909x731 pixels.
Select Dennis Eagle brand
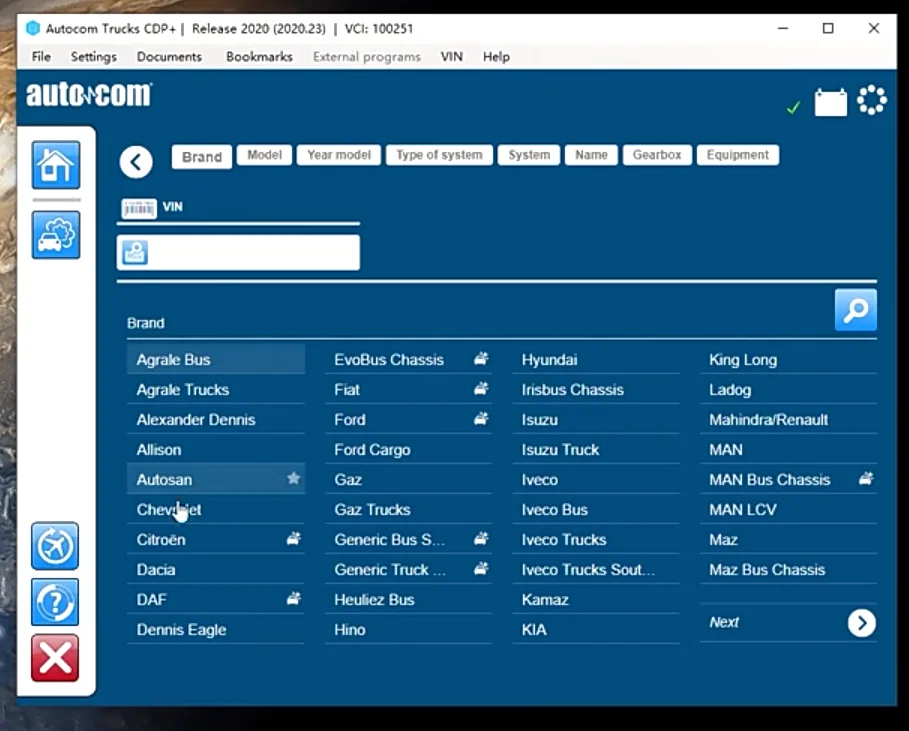coord(216,630)
